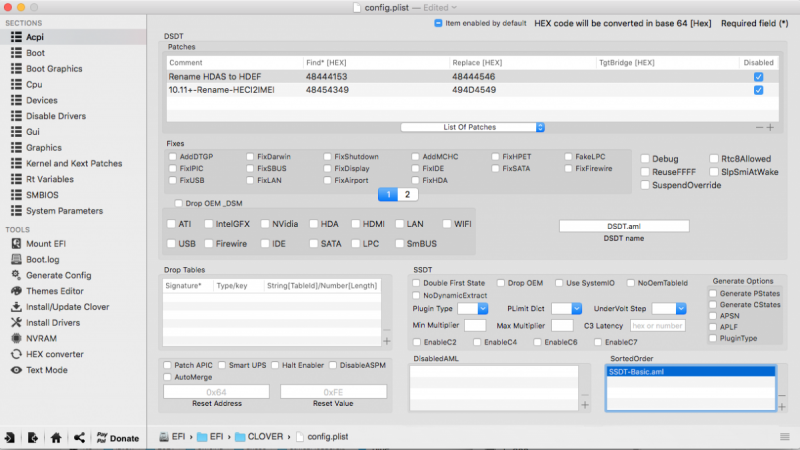Enable the IntelGFX checkbox
Image resolution: width=800 pixels, height=450 pixels.
coord(209,223)
